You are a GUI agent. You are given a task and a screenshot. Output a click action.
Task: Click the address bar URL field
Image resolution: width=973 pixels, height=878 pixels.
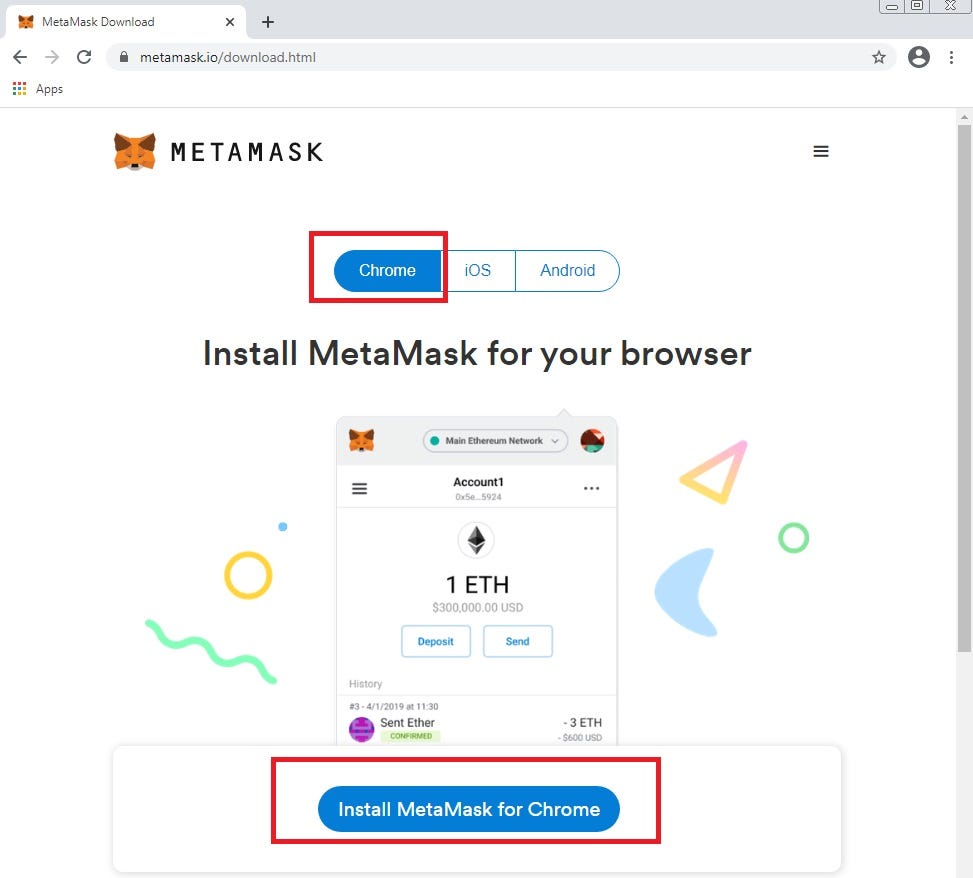coord(501,57)
